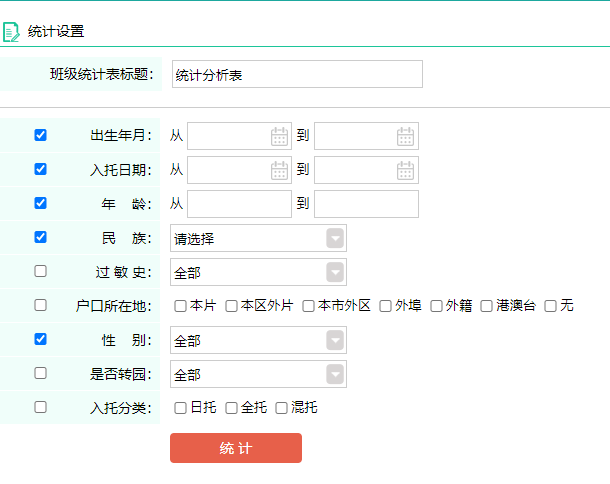
Task: Uncheck the 出生年月 row checkbox
Action: 40,135
